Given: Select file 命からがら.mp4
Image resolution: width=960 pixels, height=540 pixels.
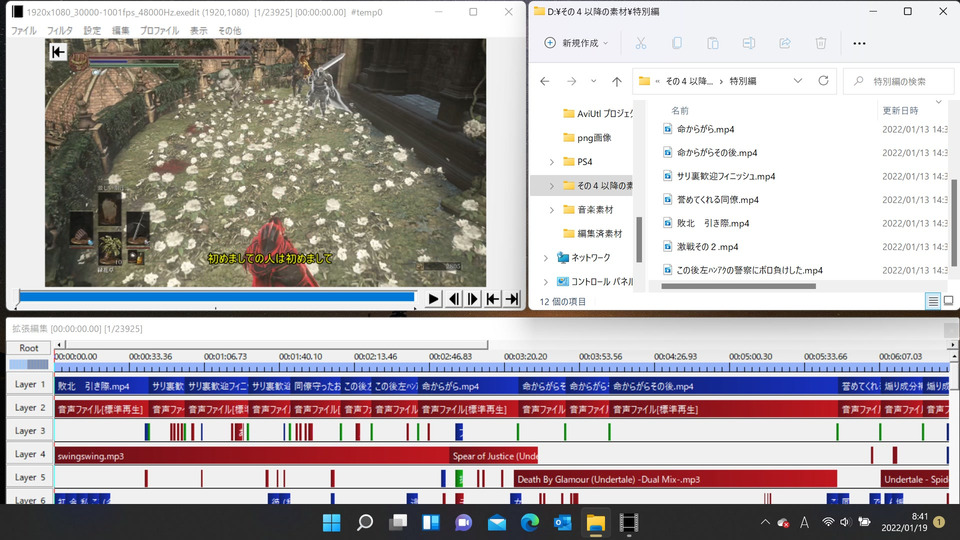Looking at the screenshot, I should point(705,129).
